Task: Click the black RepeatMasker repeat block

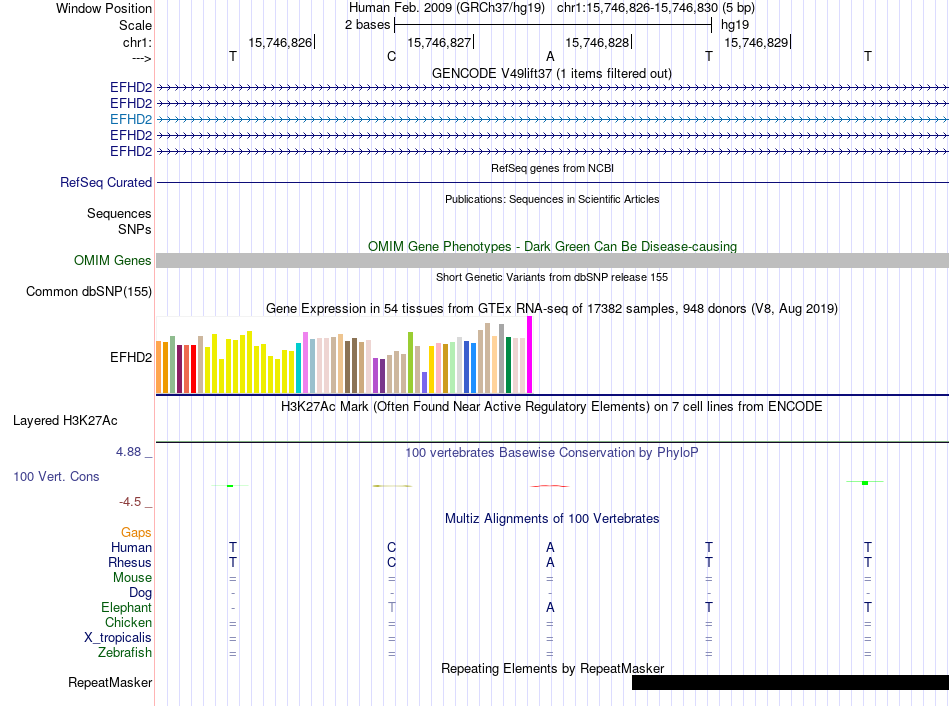Action: click(x=790, y=682)
